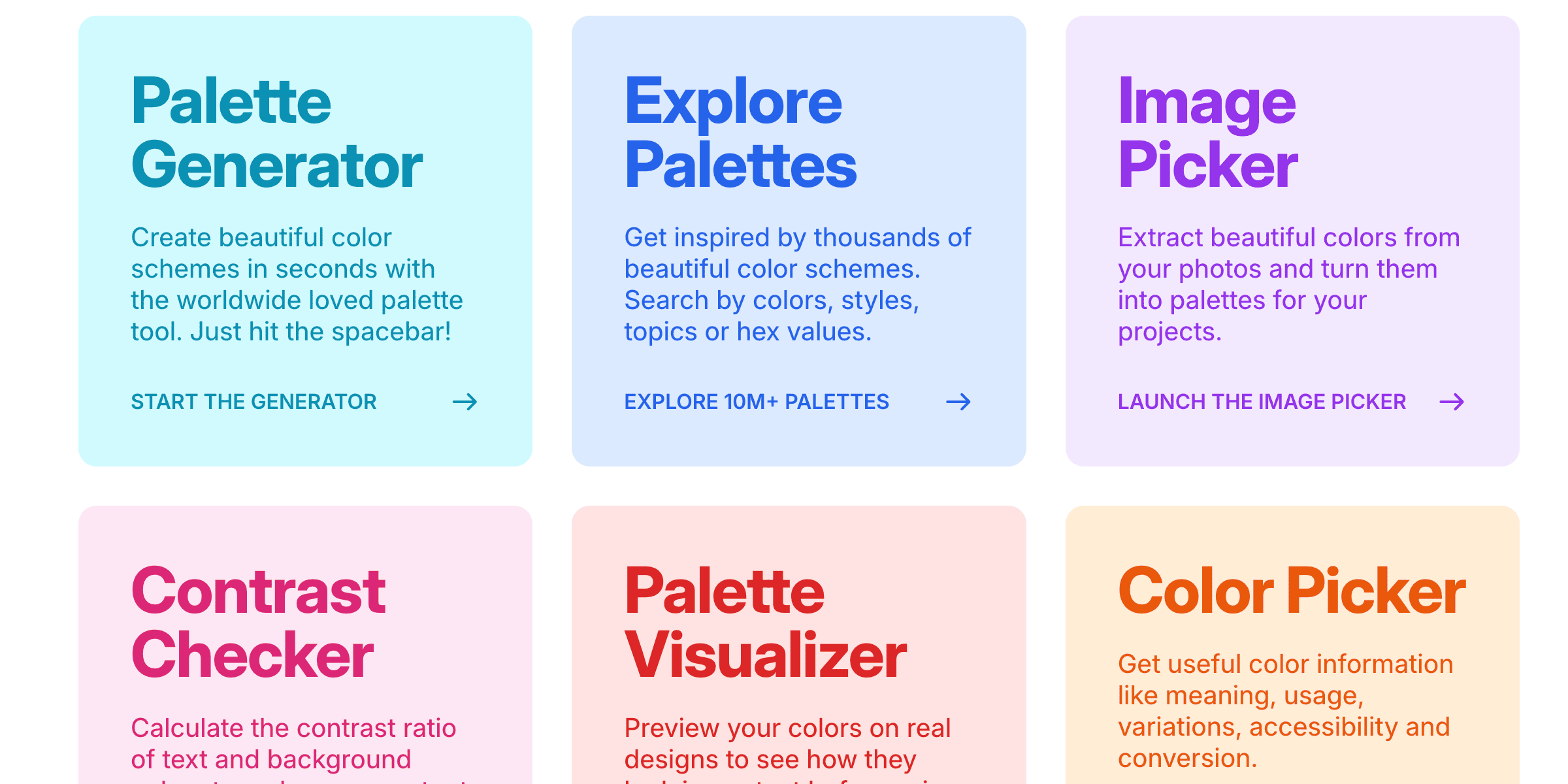Click the "Extract beautiful colors" description text
1568x784 pixels.
coord(1288,285)
